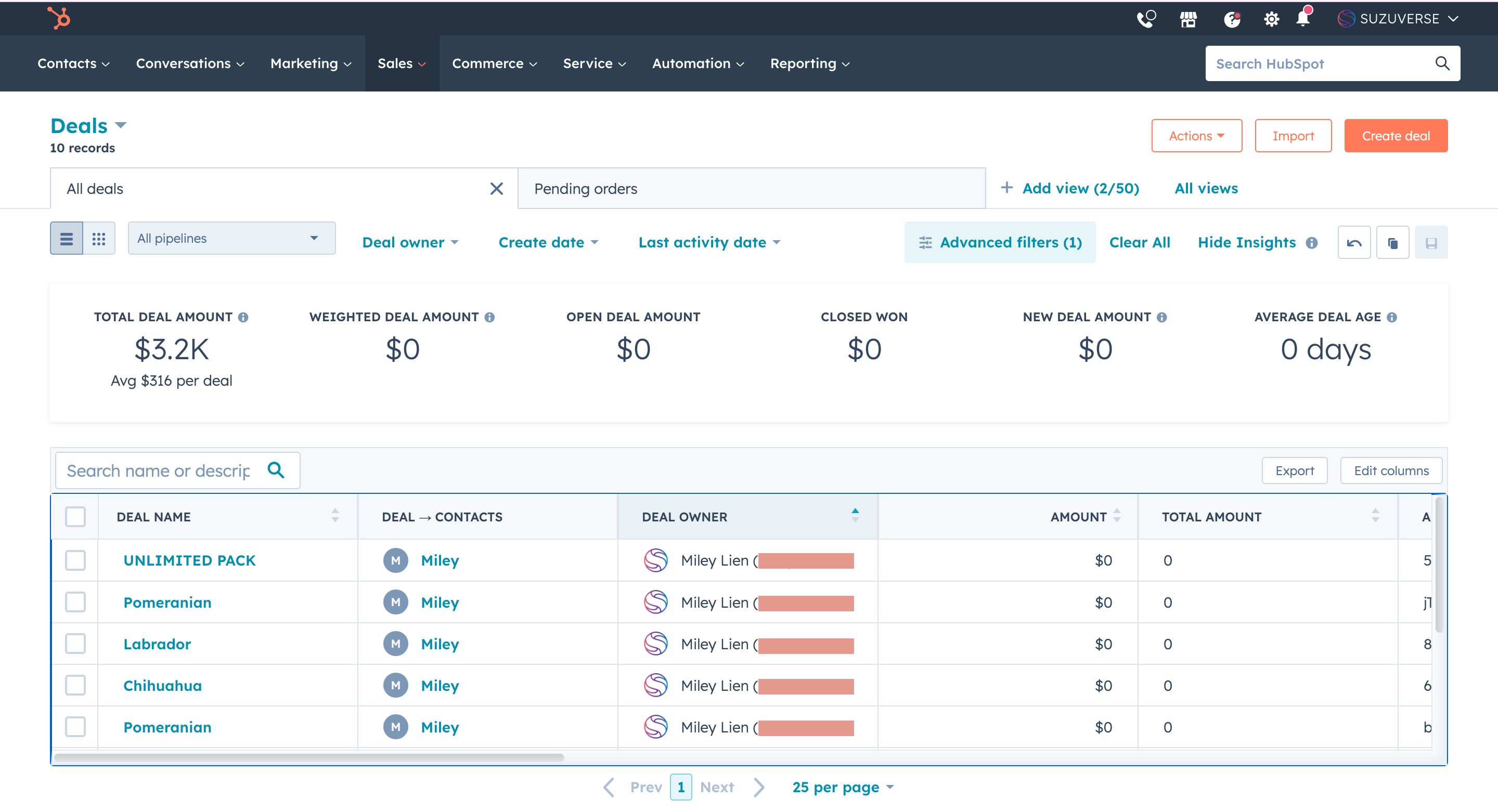Click the Create deal button

pos(1395,136)
